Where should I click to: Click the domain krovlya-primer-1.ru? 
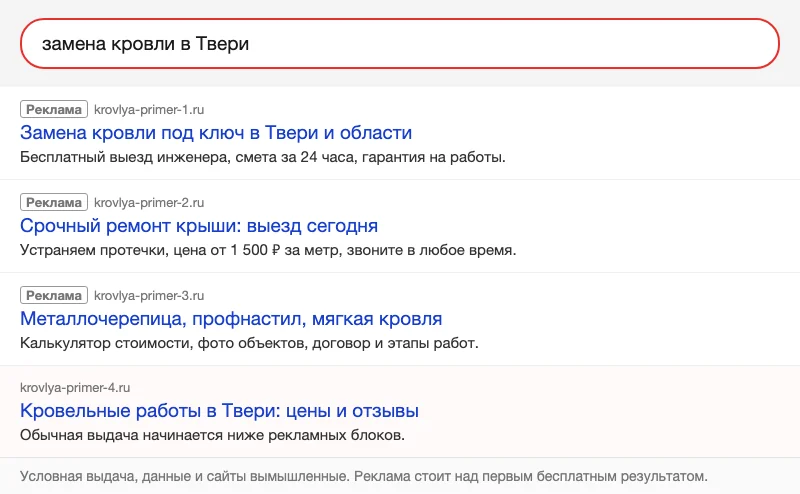(x=149, y=110)
